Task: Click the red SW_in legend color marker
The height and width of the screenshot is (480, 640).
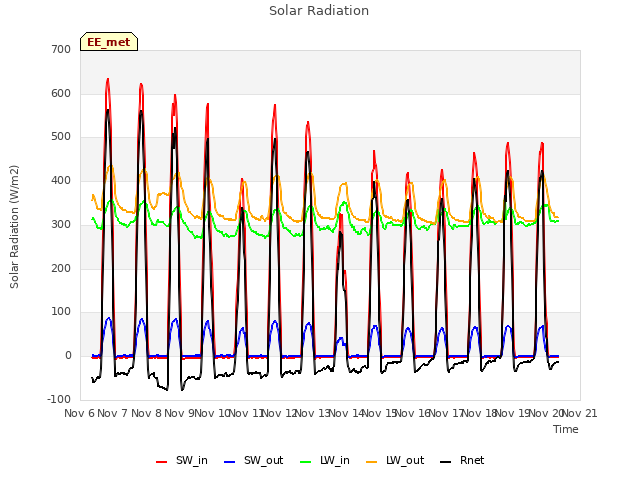Action: pyautogui.click(x=162, y=462)
